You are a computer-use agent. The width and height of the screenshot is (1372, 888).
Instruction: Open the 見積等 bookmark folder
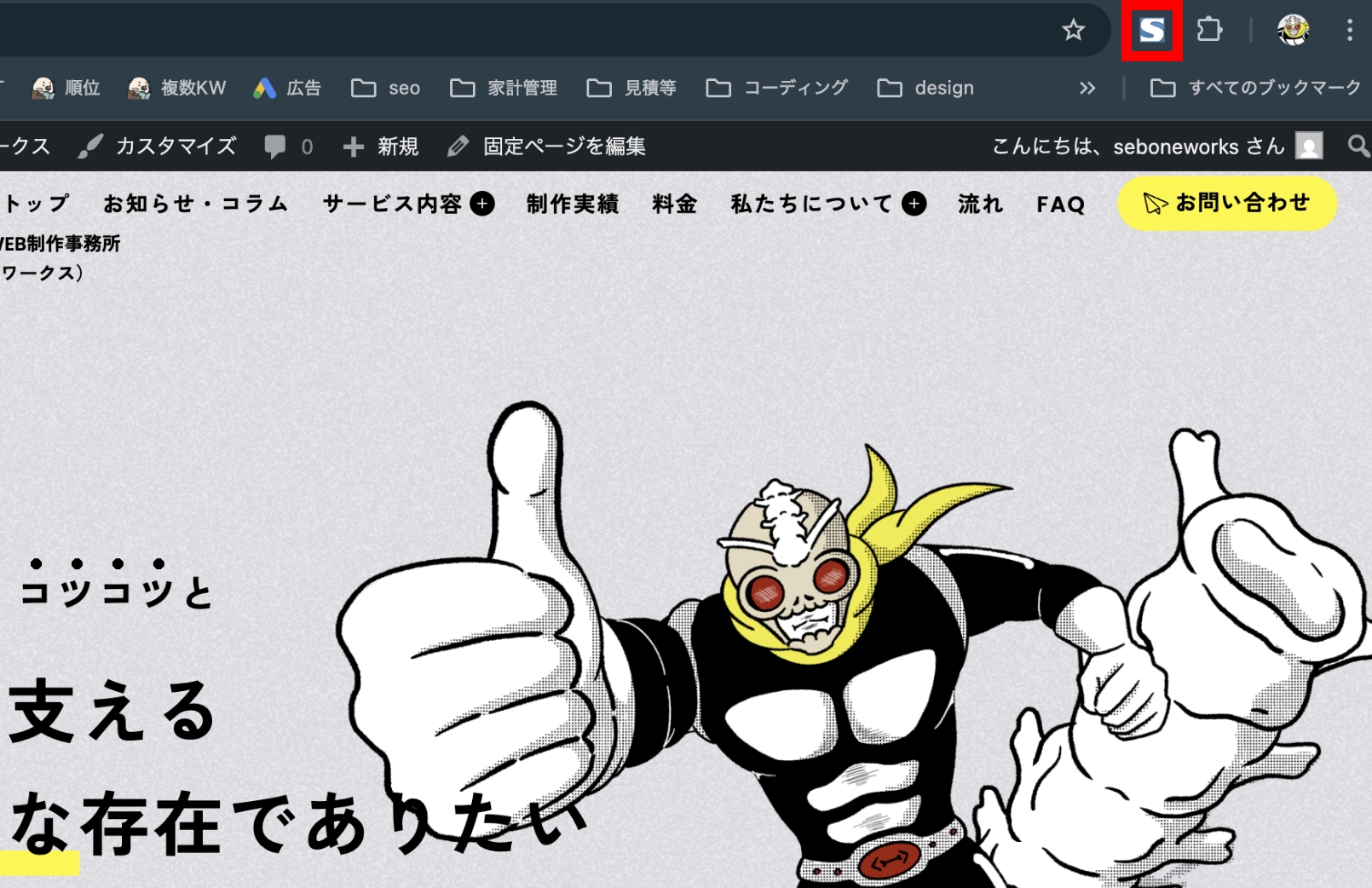click(x=631, y=88)
